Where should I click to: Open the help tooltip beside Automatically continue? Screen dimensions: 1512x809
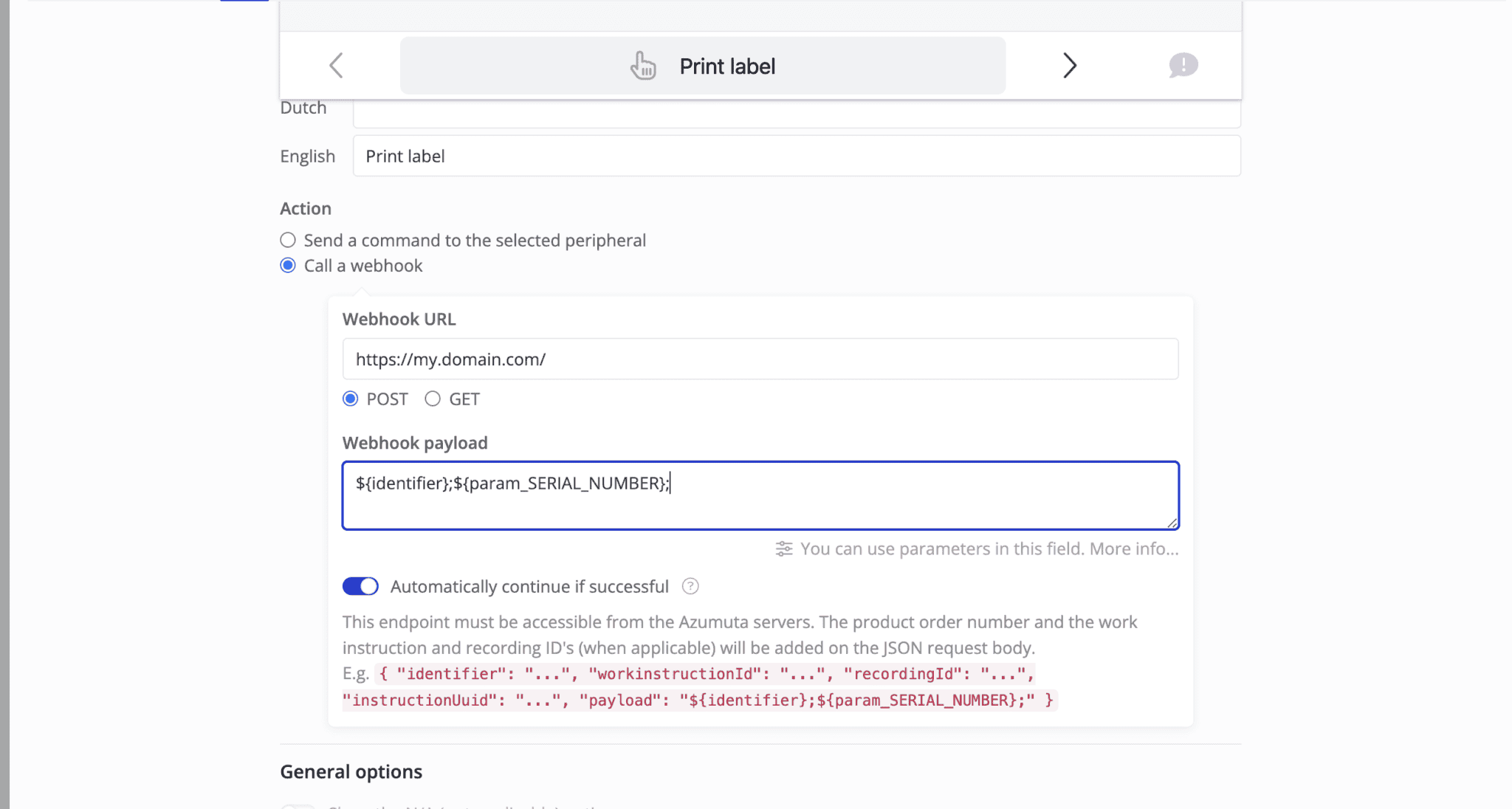[691, 586]
